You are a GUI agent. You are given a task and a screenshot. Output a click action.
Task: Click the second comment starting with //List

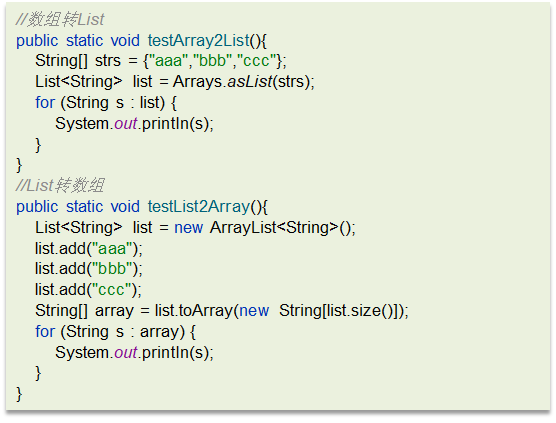point(60,185)
